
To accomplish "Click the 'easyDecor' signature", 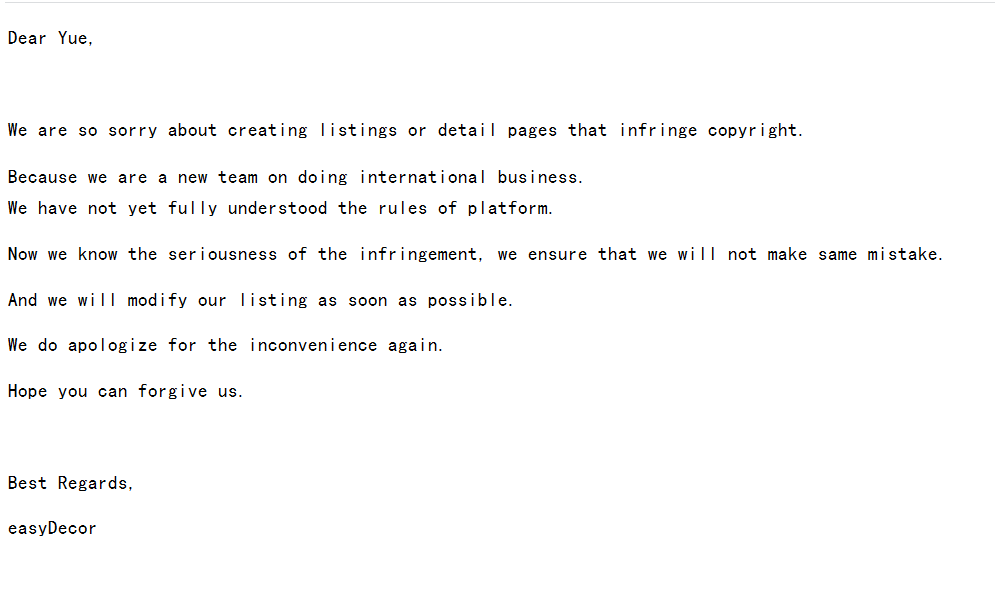I will click(52, 529).
